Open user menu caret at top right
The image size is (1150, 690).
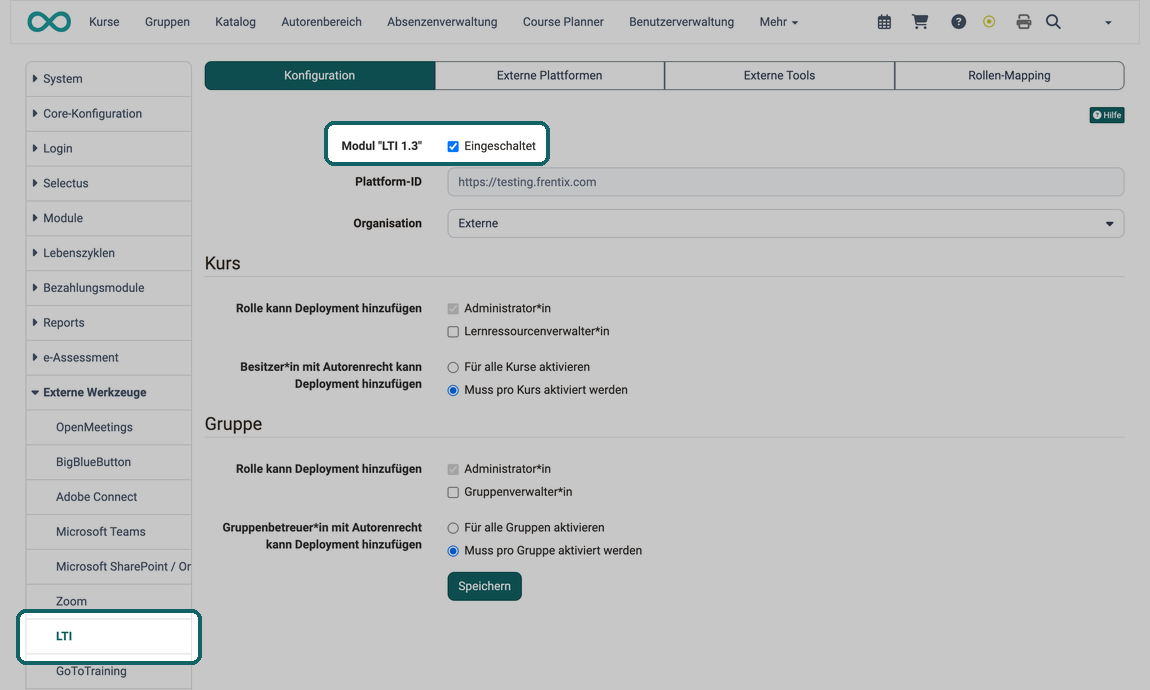click(x=1108, y=23)
